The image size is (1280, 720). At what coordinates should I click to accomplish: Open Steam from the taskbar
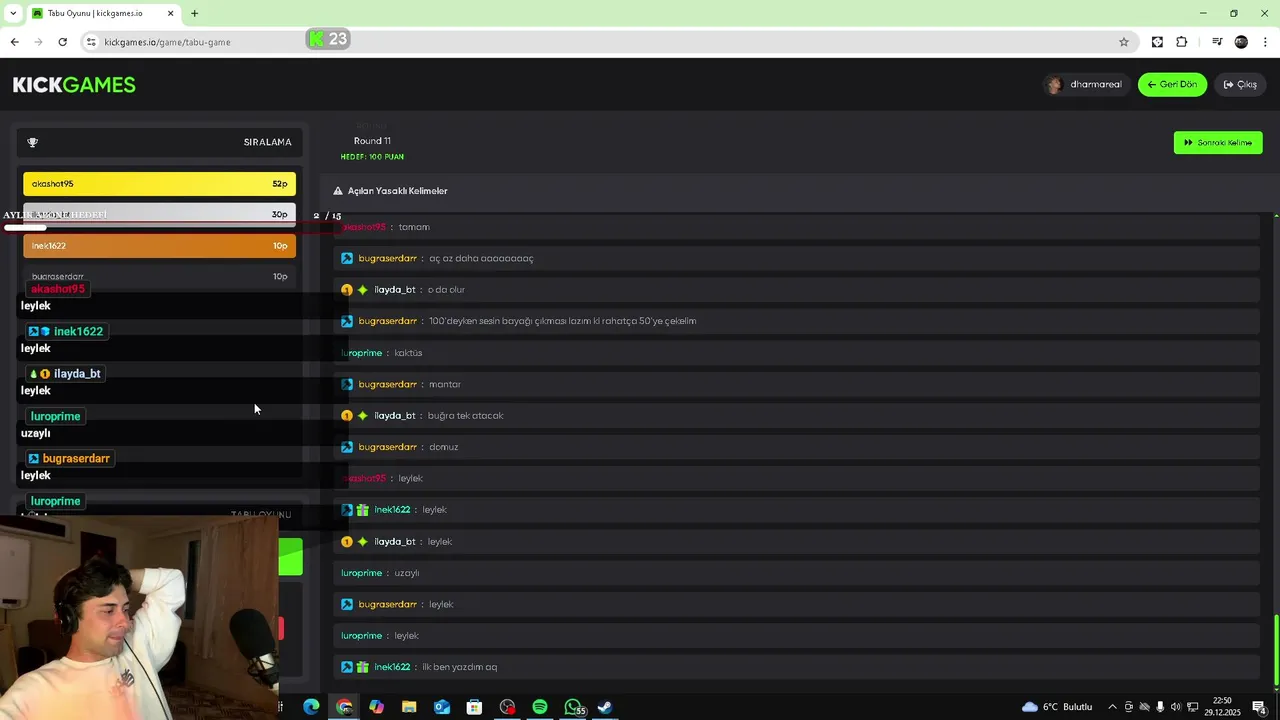coord(605,707)
